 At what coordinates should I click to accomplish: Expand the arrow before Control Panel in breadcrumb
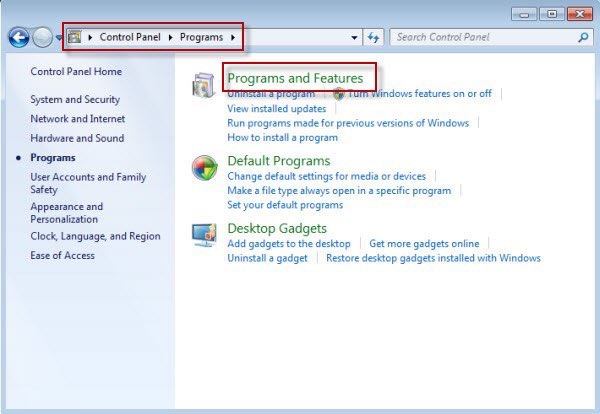click(x=90, y=37)
